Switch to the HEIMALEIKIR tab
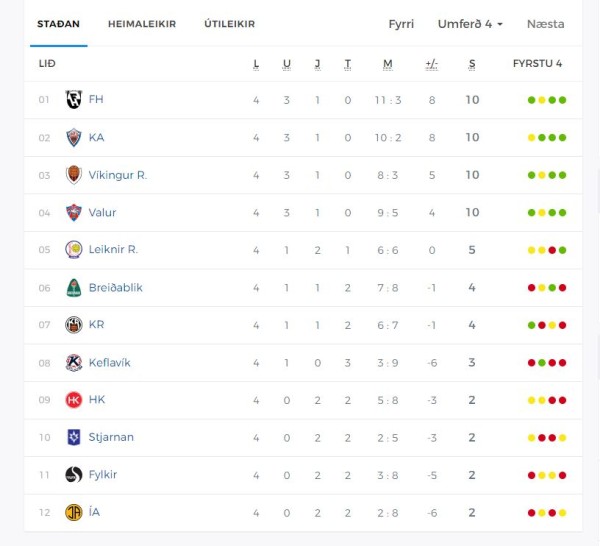The width and height of the screenshot is (600, 546). (142, 24)
